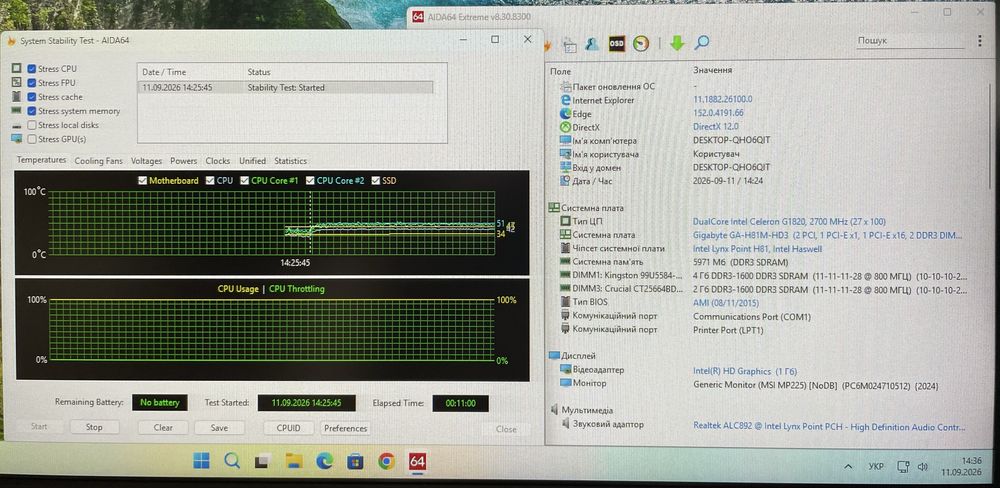
Task: Click the Тип ЦП processor icon
Action: click(565, 221)
